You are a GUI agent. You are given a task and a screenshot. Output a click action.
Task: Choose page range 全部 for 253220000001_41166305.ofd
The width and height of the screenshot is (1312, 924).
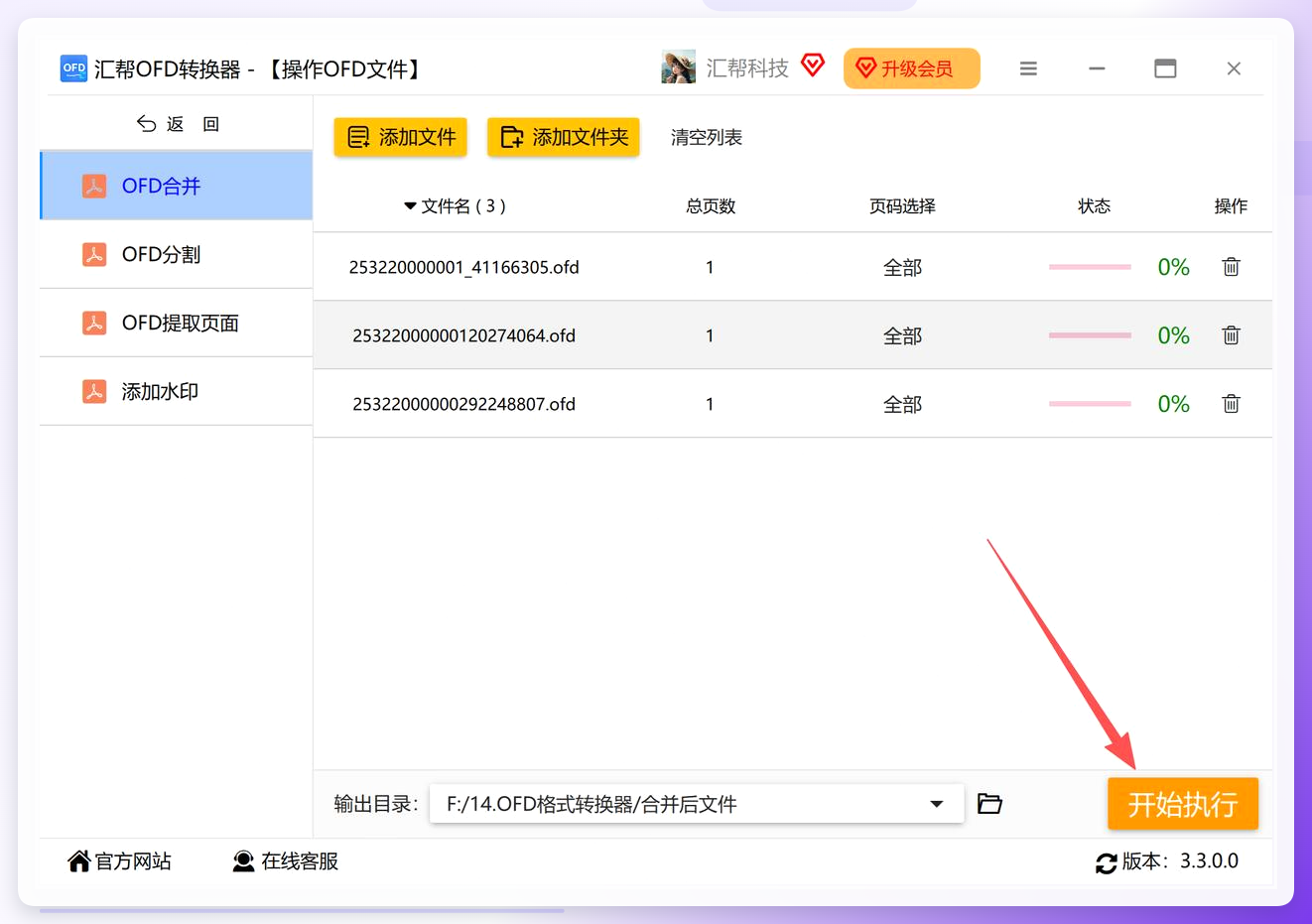tap(903, 268)
